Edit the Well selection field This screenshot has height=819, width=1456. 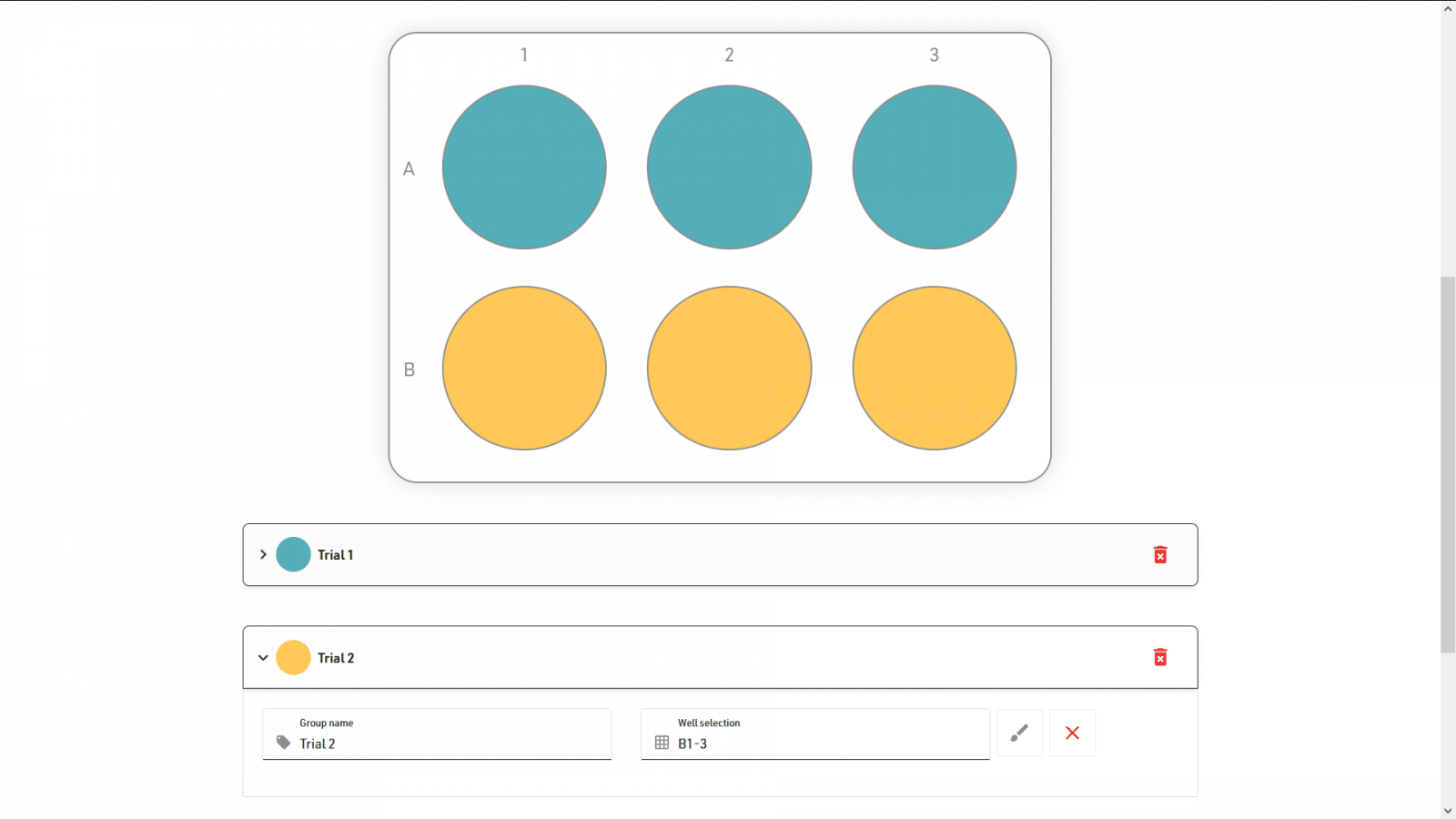[815, 734]
